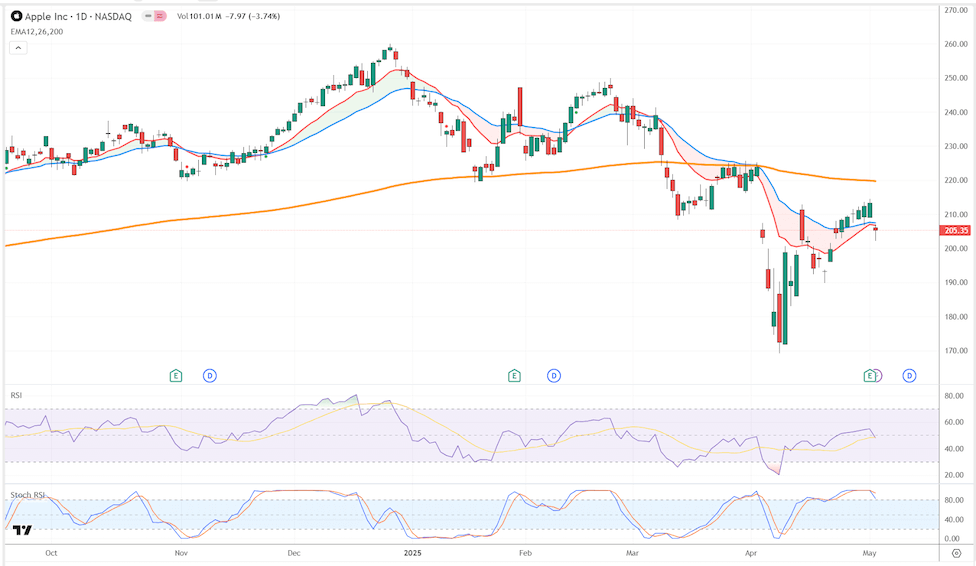
Task: Open chart settings hexagon gear icon
Action: point(957,553)
